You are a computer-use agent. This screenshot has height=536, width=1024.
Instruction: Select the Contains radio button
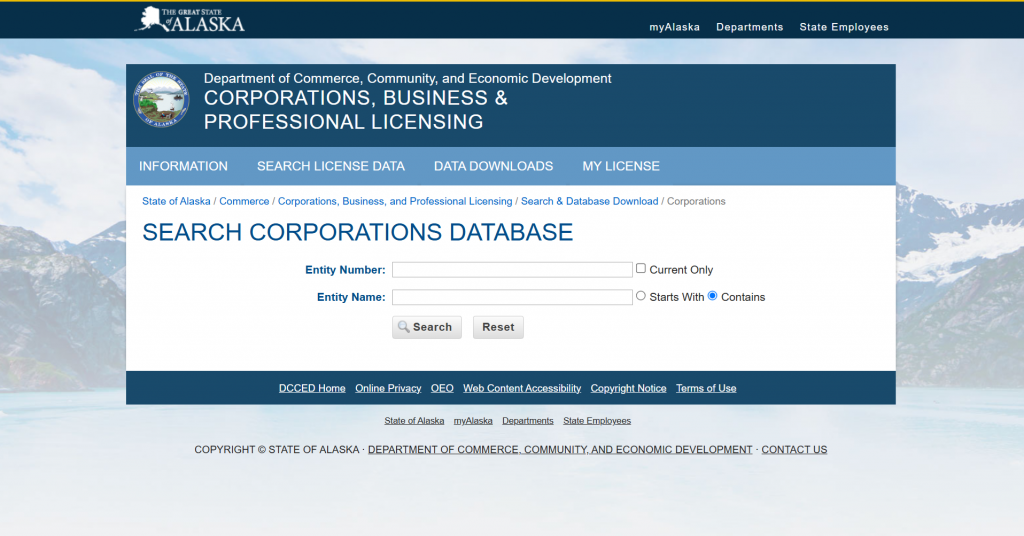point(712,296)
